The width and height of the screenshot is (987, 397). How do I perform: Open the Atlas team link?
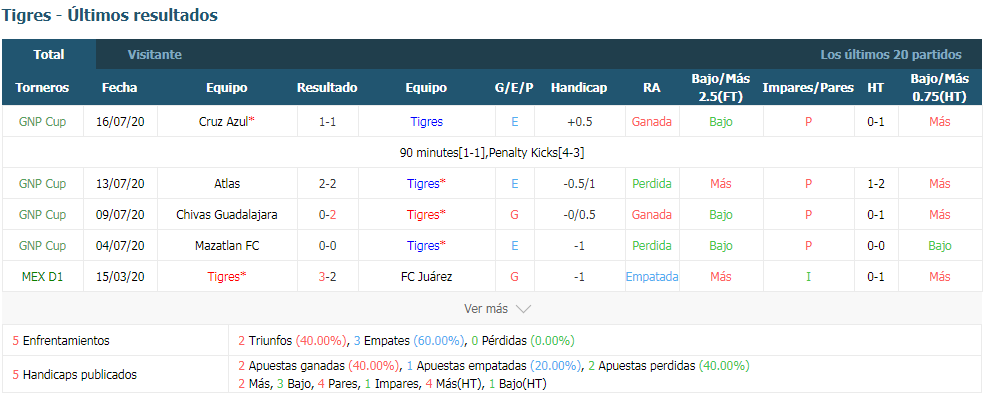(227, 184)
